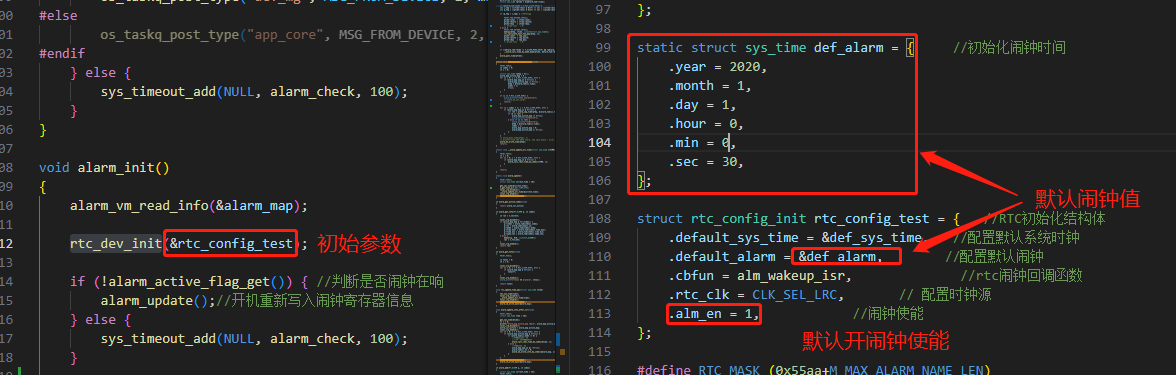Click the .rtc_clk field name
Viewport: 1176px width, 375px height.
point(699,295)
